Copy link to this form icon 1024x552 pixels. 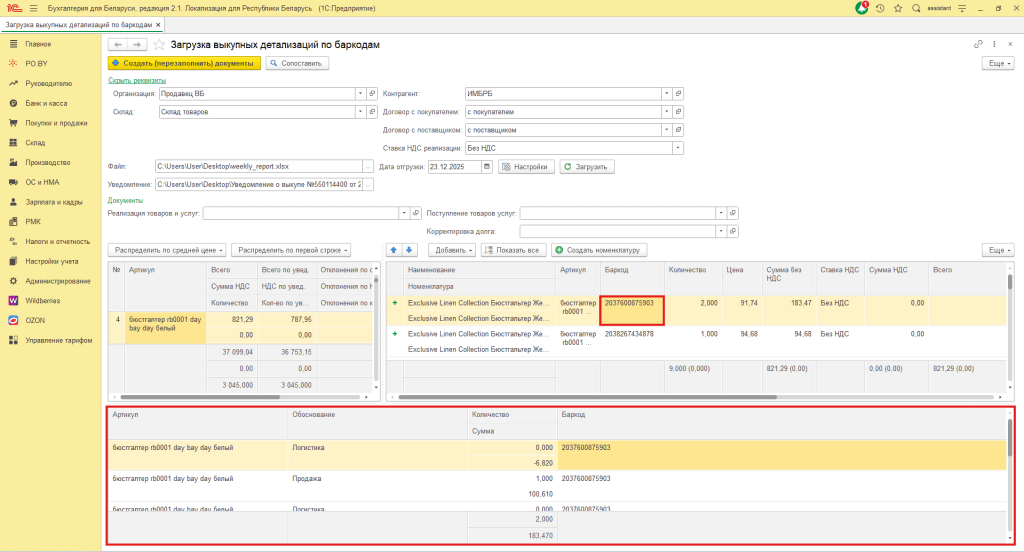[978, 45]
